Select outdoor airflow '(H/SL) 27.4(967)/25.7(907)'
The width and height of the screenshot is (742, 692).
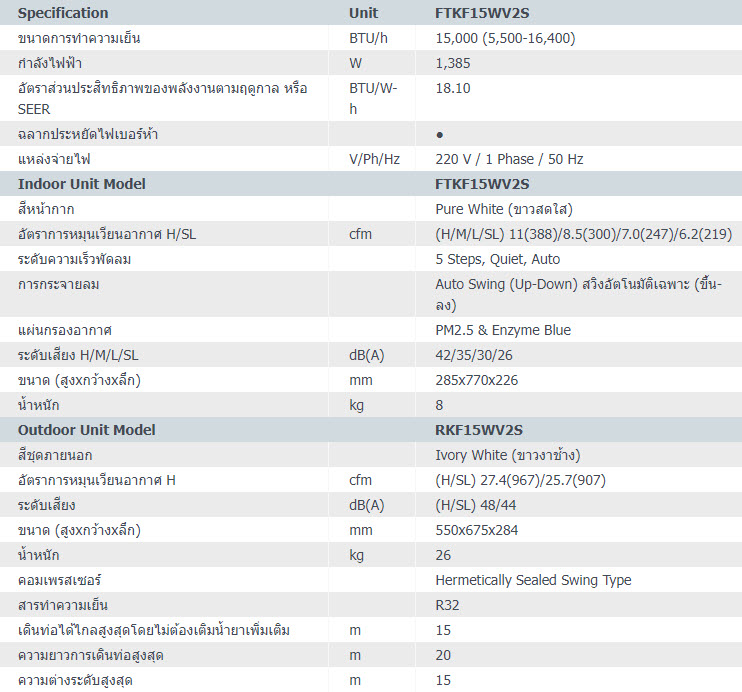(520, 480)
